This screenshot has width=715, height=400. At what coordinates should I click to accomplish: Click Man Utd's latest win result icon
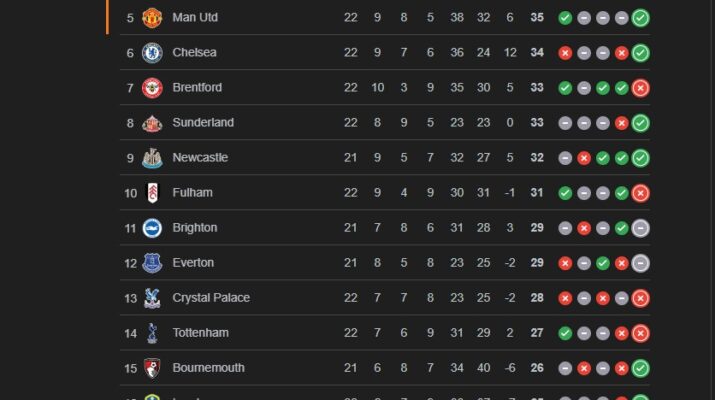click(x=640, y=18)
